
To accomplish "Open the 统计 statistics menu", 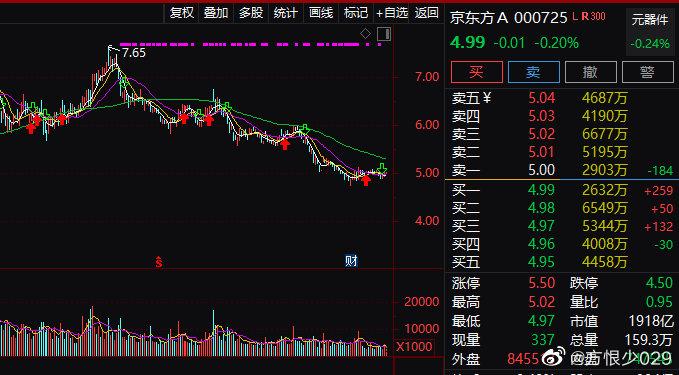I will [286, 13].
